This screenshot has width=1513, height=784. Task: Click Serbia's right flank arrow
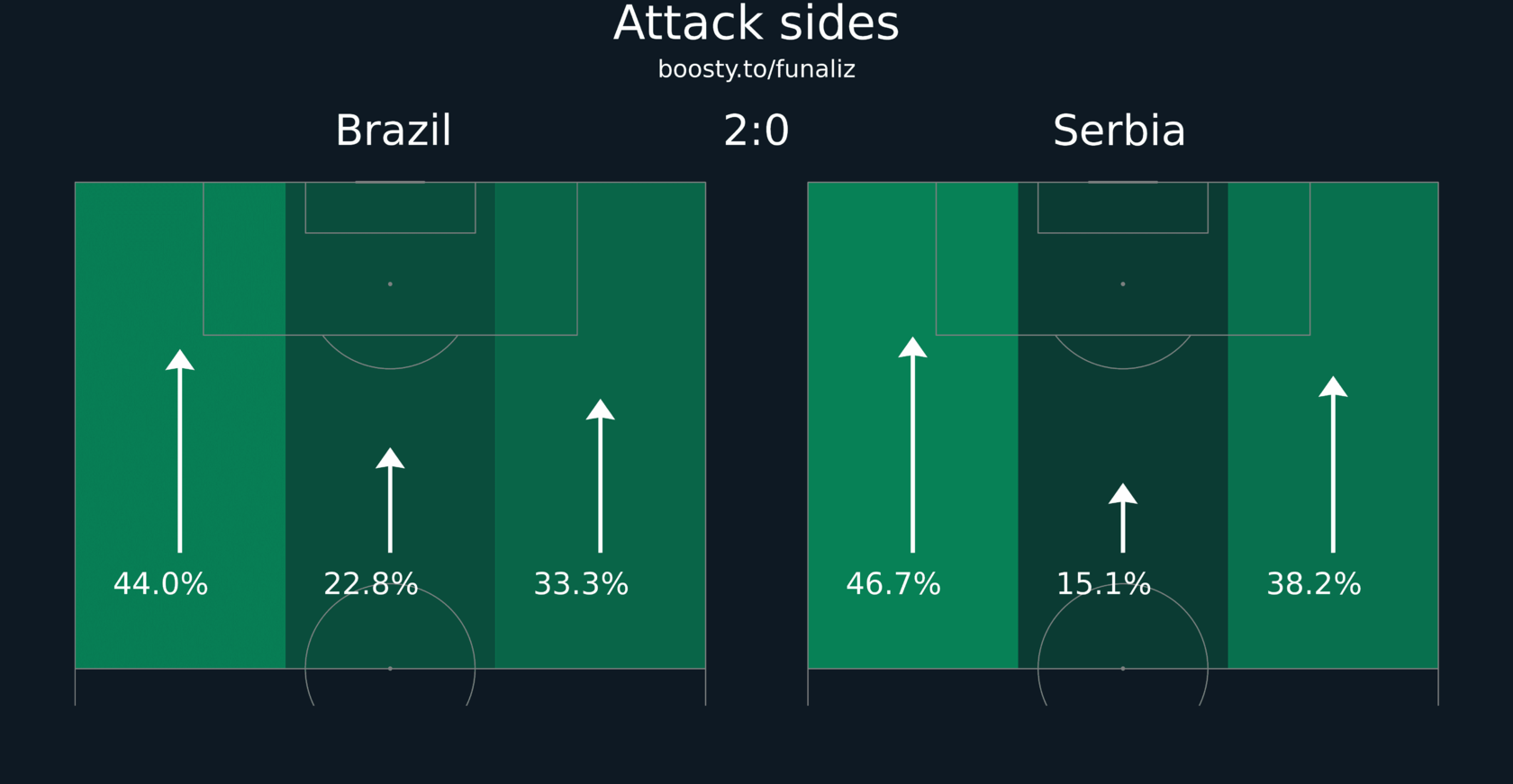(1333, 464)
